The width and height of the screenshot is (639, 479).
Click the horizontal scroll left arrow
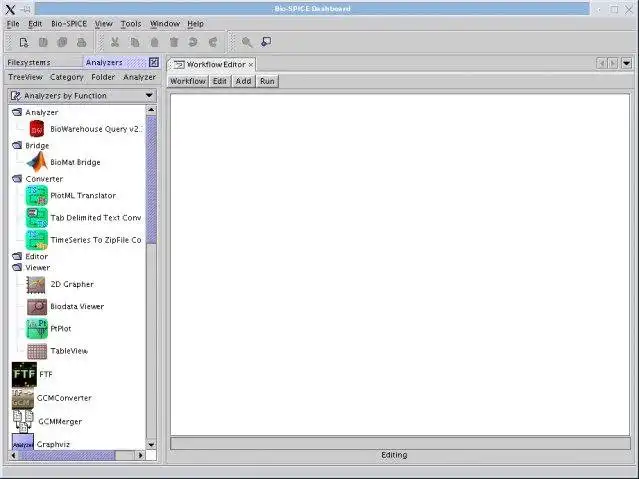[x=13, y=455]
